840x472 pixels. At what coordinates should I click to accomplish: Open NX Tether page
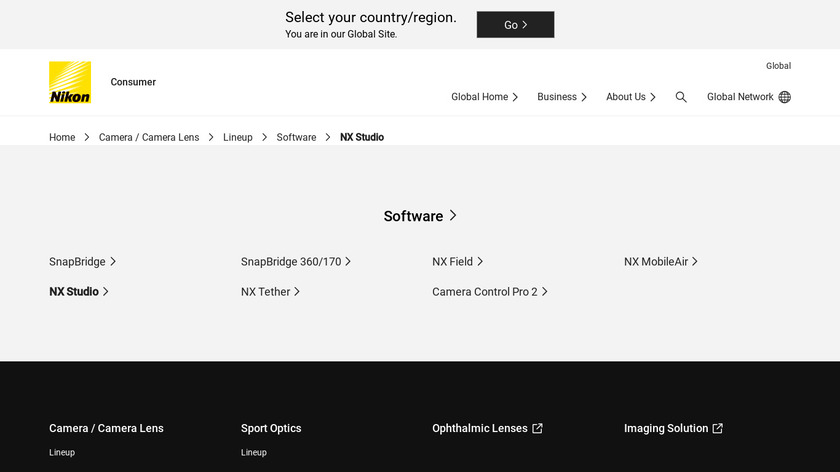point(270,291)
